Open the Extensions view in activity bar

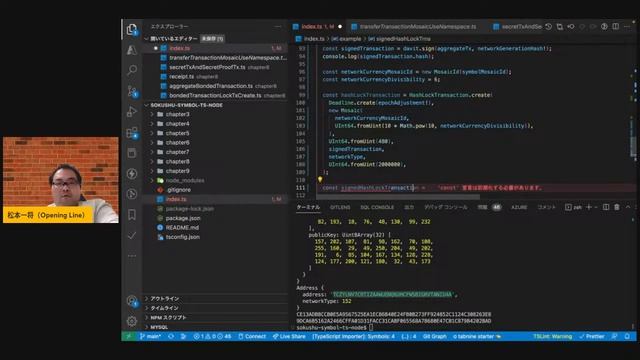coord(131,132)
